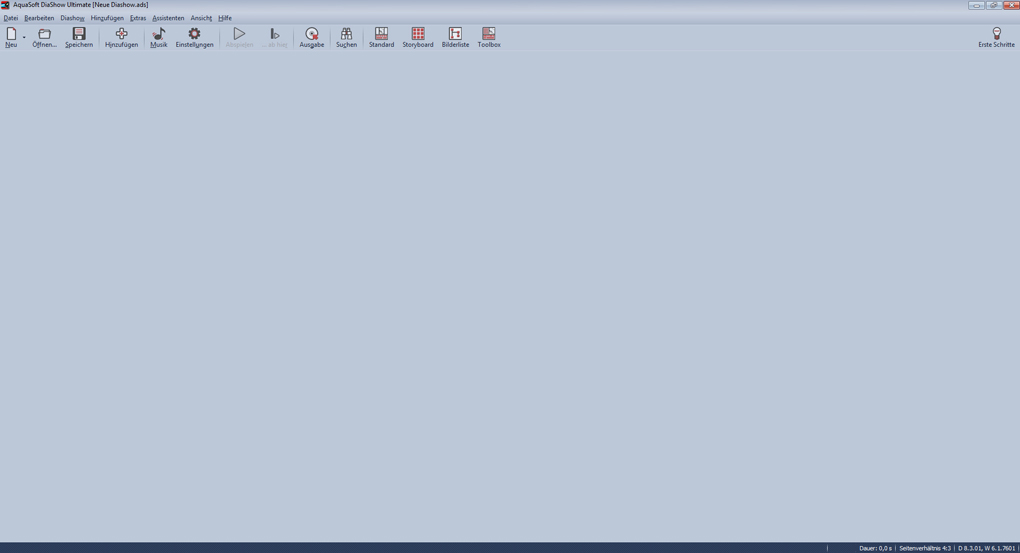This screenshot has width=1020, height=553.
Task: Click Seitenverhältnis 4:3 in status bar
Action: pos(925,548)
